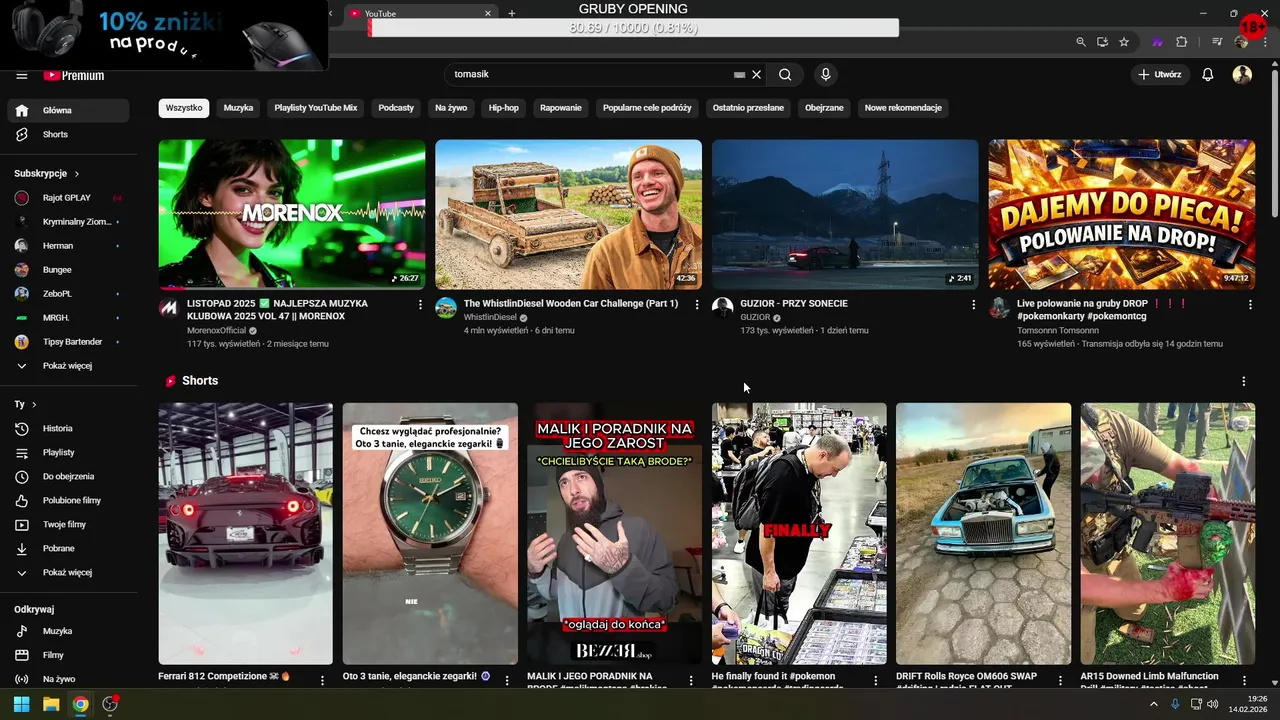
Task: Open Chrome media controls icon
Action: (x=1217, y=42)
